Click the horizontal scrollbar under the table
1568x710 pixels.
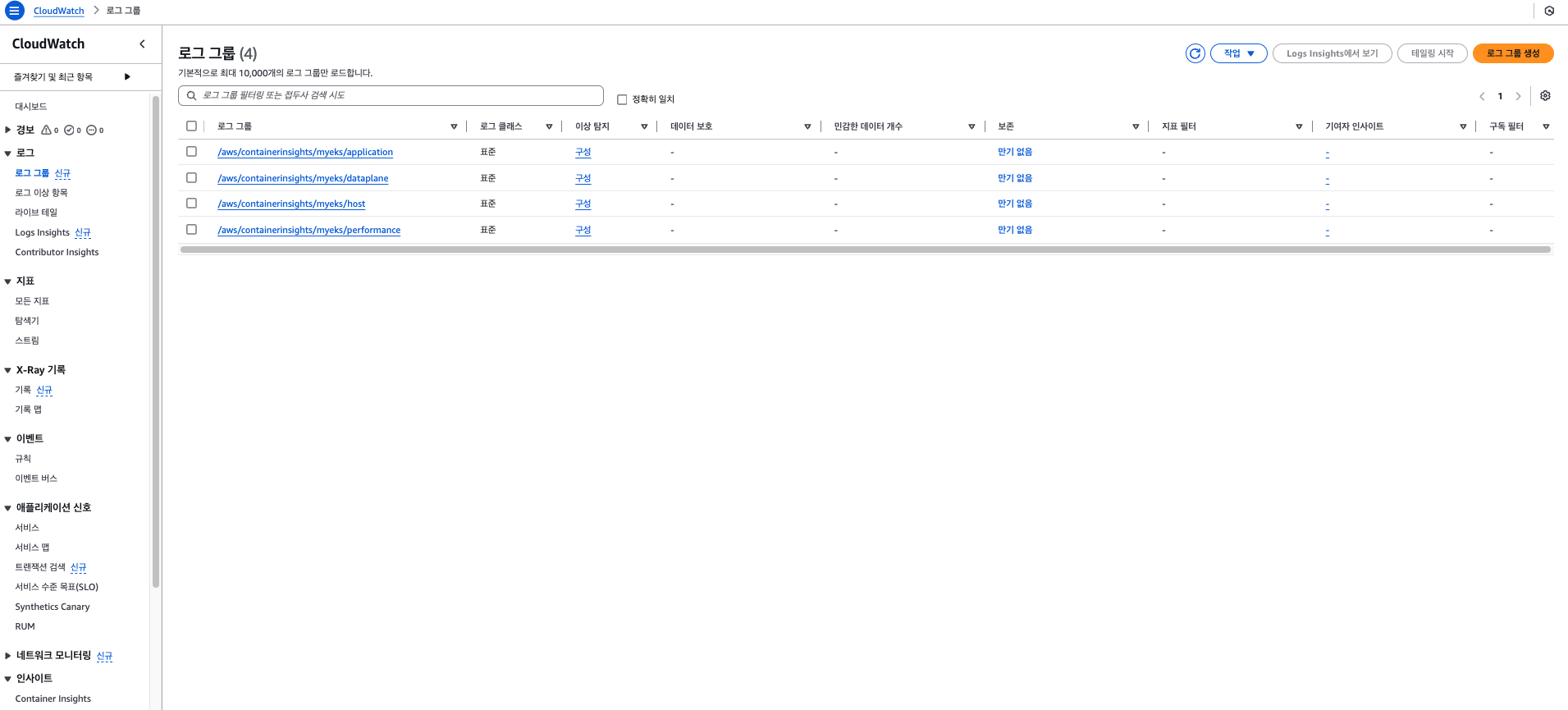pos(865,250)
